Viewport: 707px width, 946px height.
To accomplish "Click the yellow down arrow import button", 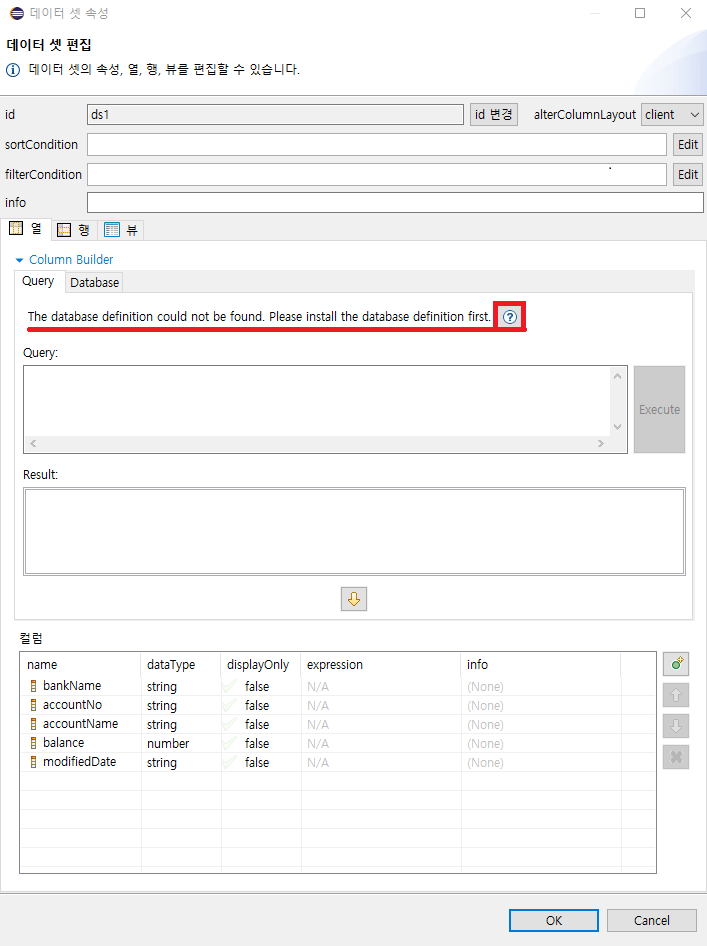I will (354, 598).
